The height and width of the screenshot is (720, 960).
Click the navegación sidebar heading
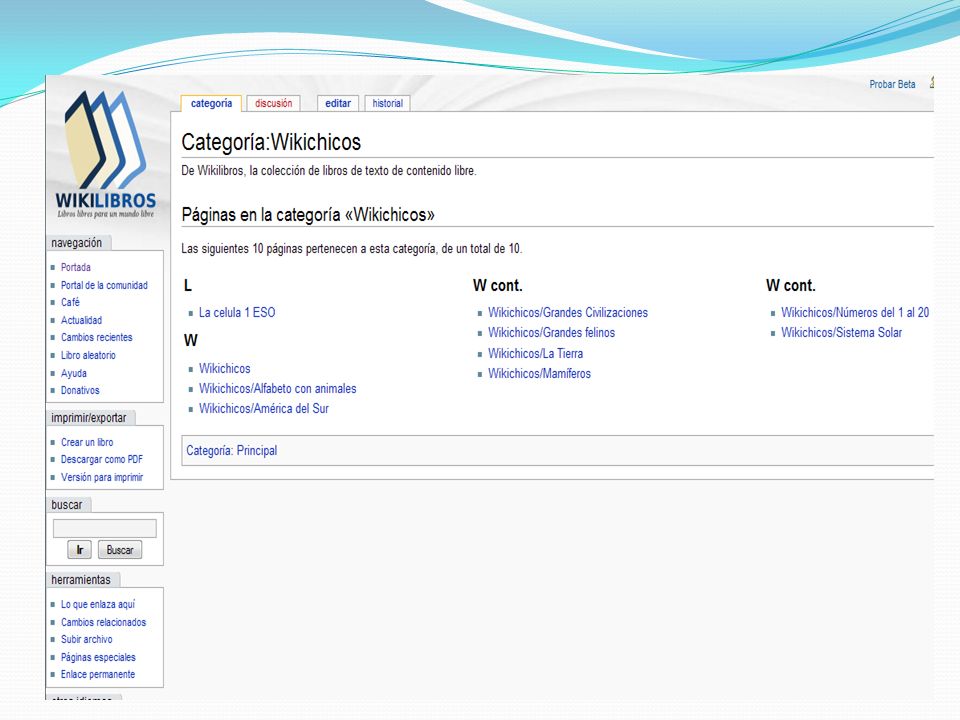[x=77, y=243]
